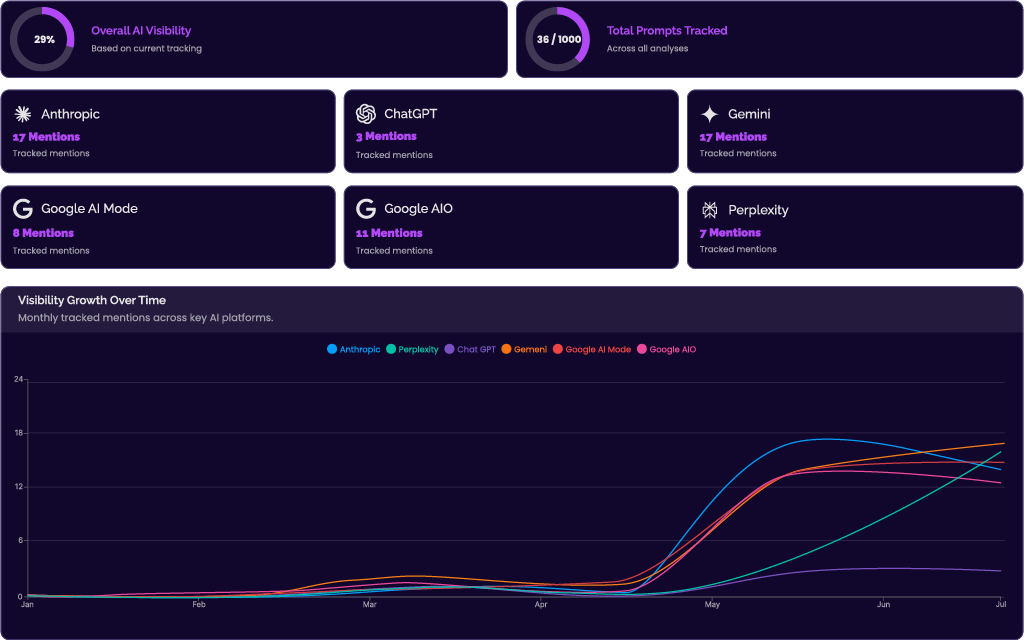Click 7 Mentions in the Perplexity card
The height and width of the screenshot is (640, 1024).
click(730, 232)
